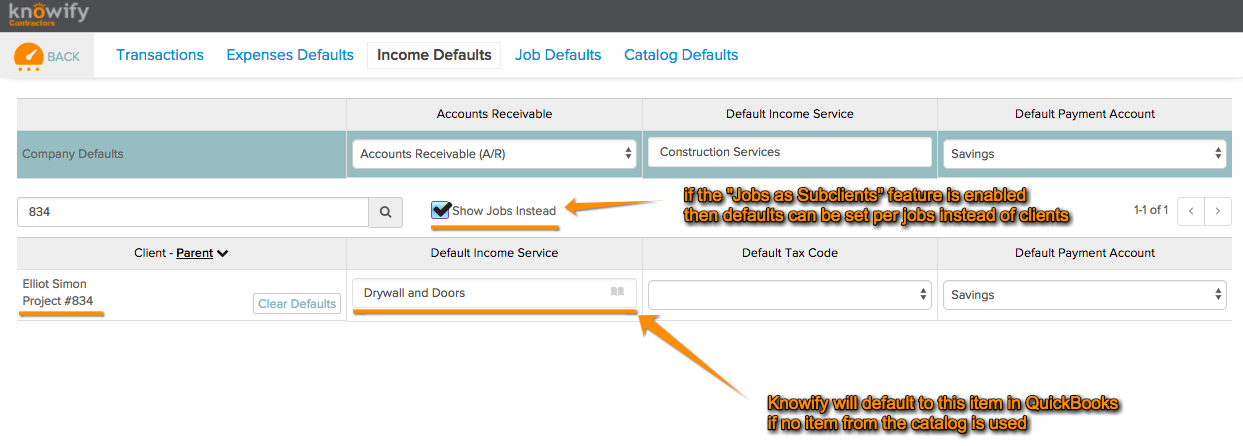
Task: Click the Elliot Simon client name
Action: [55, 285]
